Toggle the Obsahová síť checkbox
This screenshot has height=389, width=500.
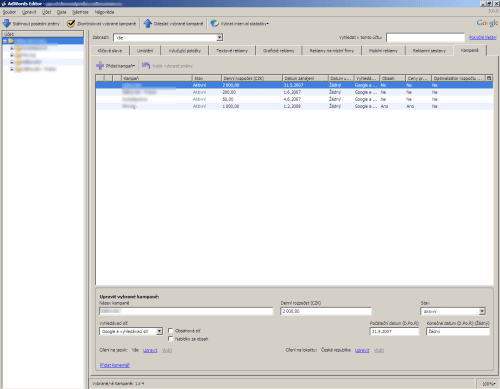pos(171,331)
